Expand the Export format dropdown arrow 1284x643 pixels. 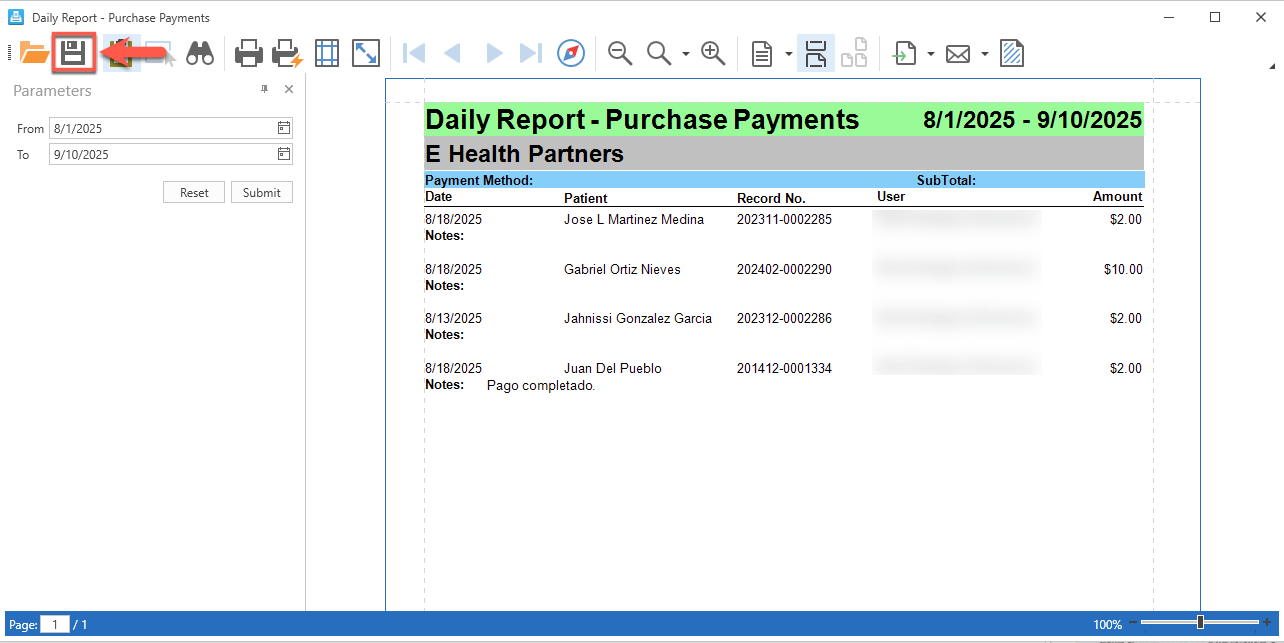coord(931,54)
